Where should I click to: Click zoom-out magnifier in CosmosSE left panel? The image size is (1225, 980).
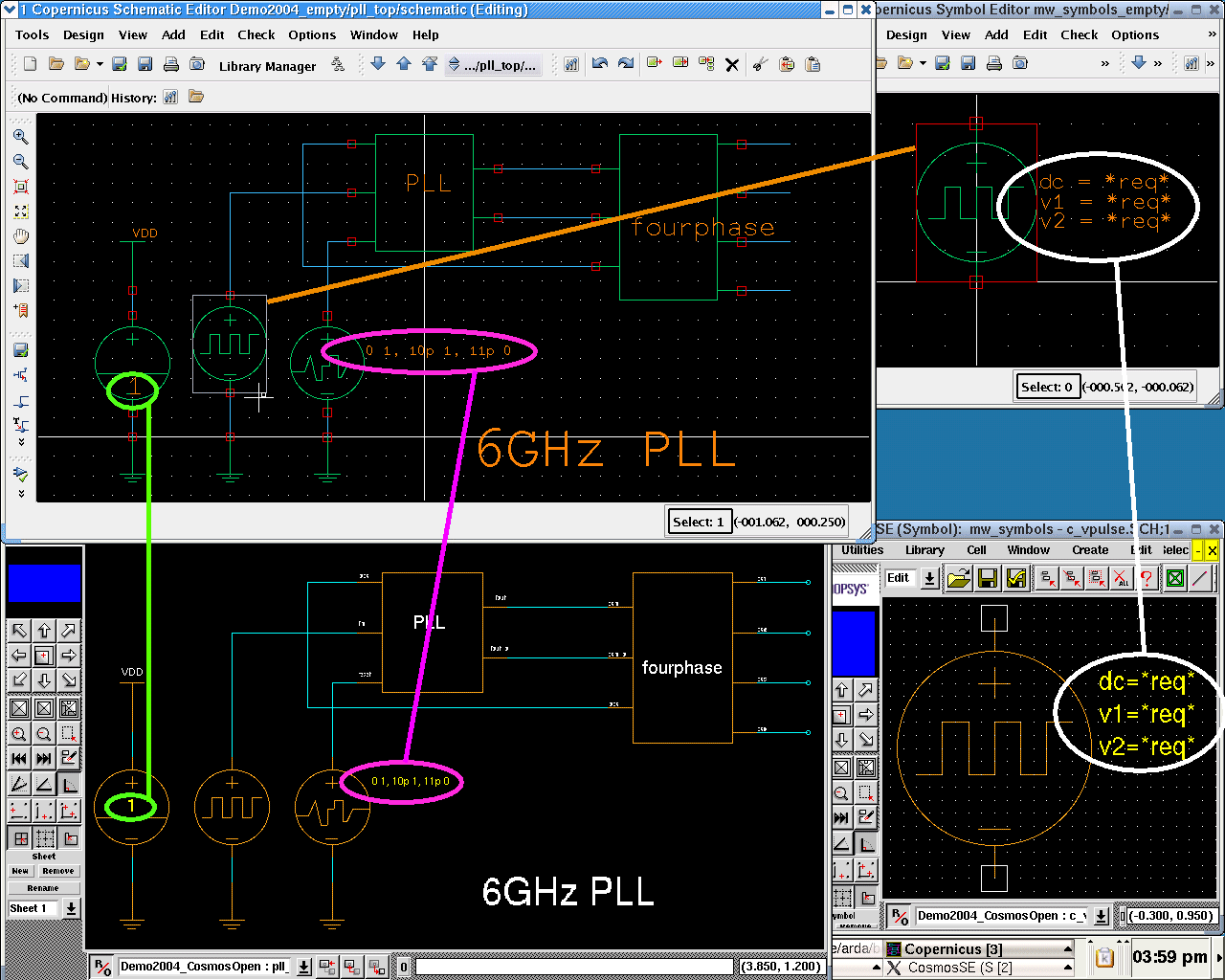pos(44,733)
